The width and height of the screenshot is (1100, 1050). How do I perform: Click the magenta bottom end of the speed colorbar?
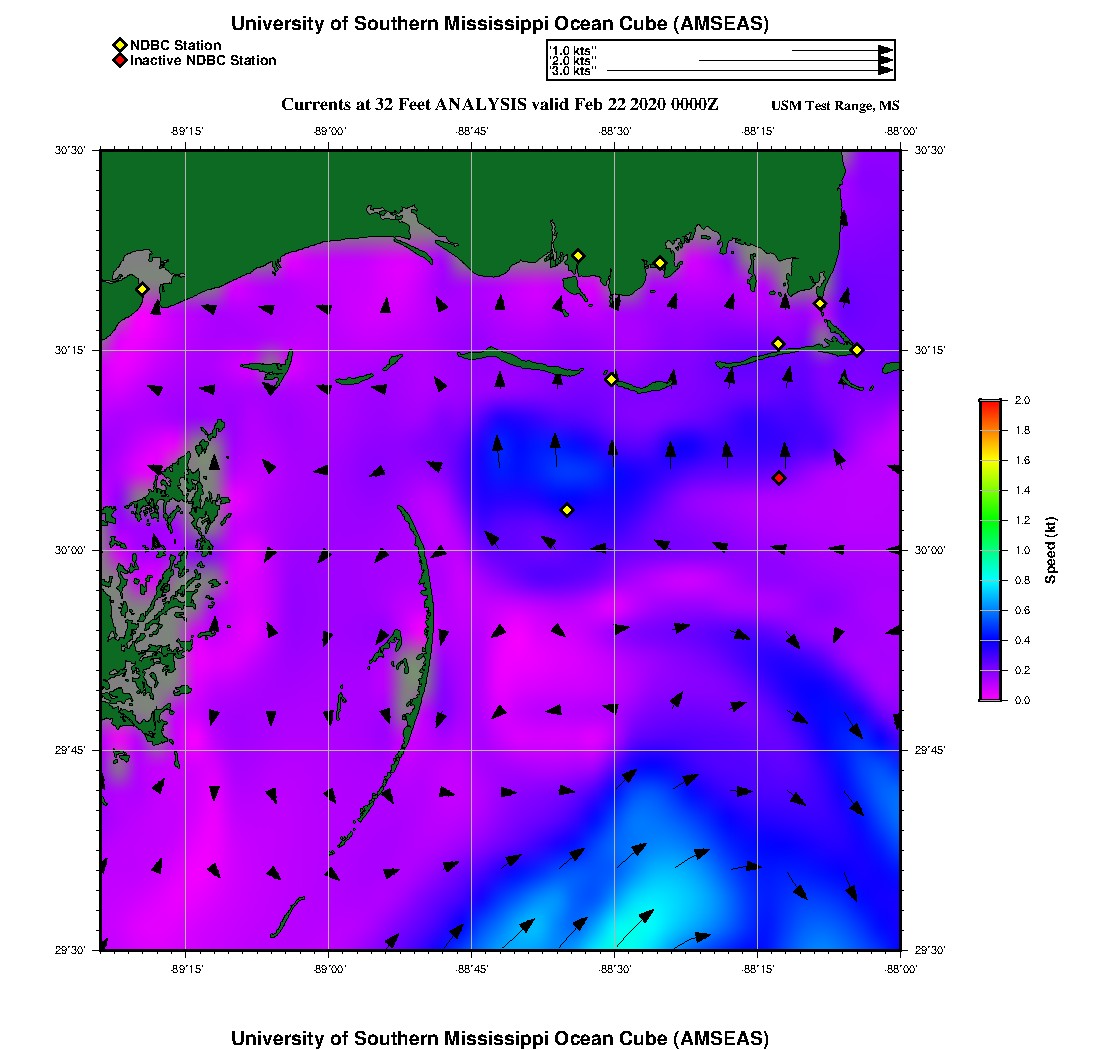click(x=989, y=697)
